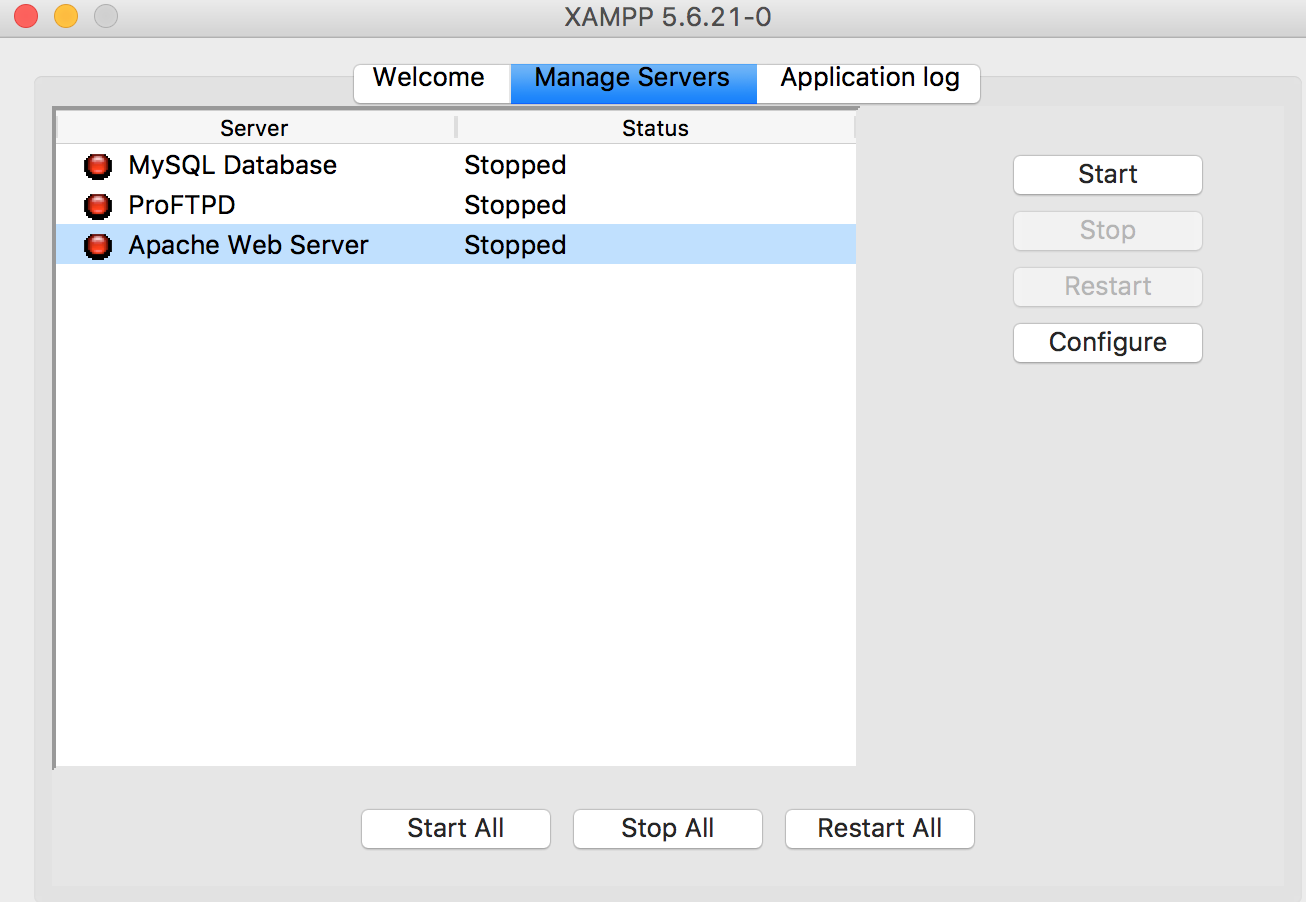Minimize the XAMPP window
Screen dimensions: 1306x902
66,17
